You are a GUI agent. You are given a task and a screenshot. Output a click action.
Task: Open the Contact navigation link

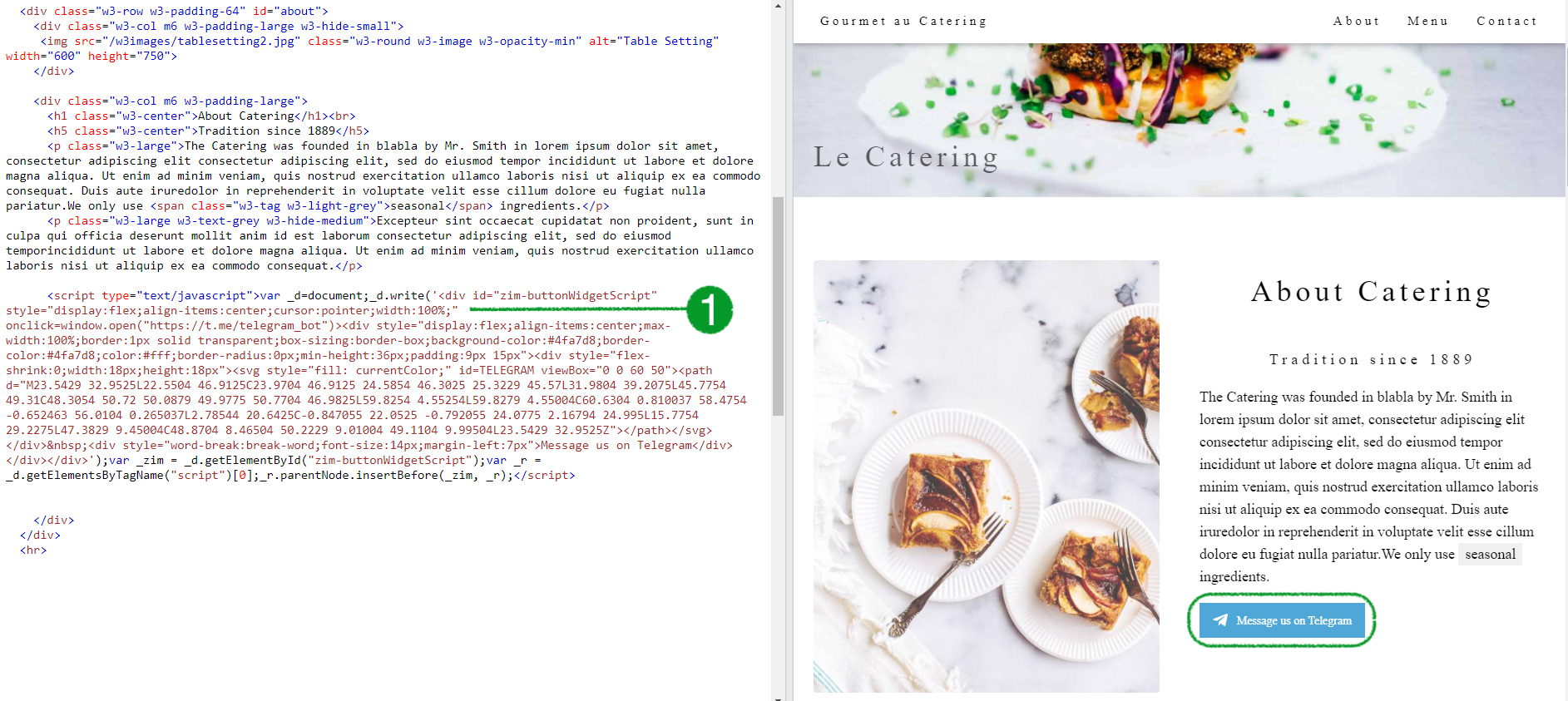pos(1506,21)
